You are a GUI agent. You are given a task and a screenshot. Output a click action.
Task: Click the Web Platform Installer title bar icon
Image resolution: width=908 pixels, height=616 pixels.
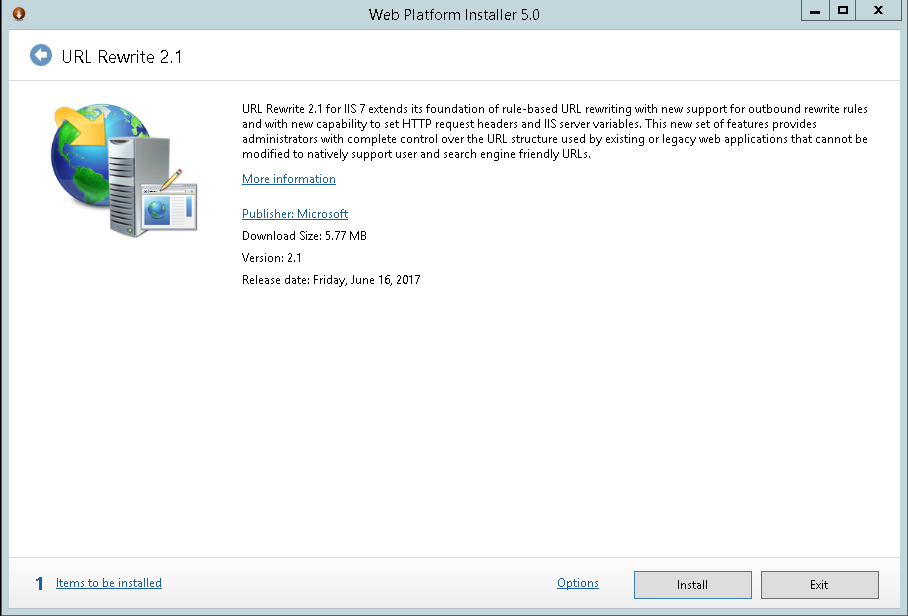[19, 13]
